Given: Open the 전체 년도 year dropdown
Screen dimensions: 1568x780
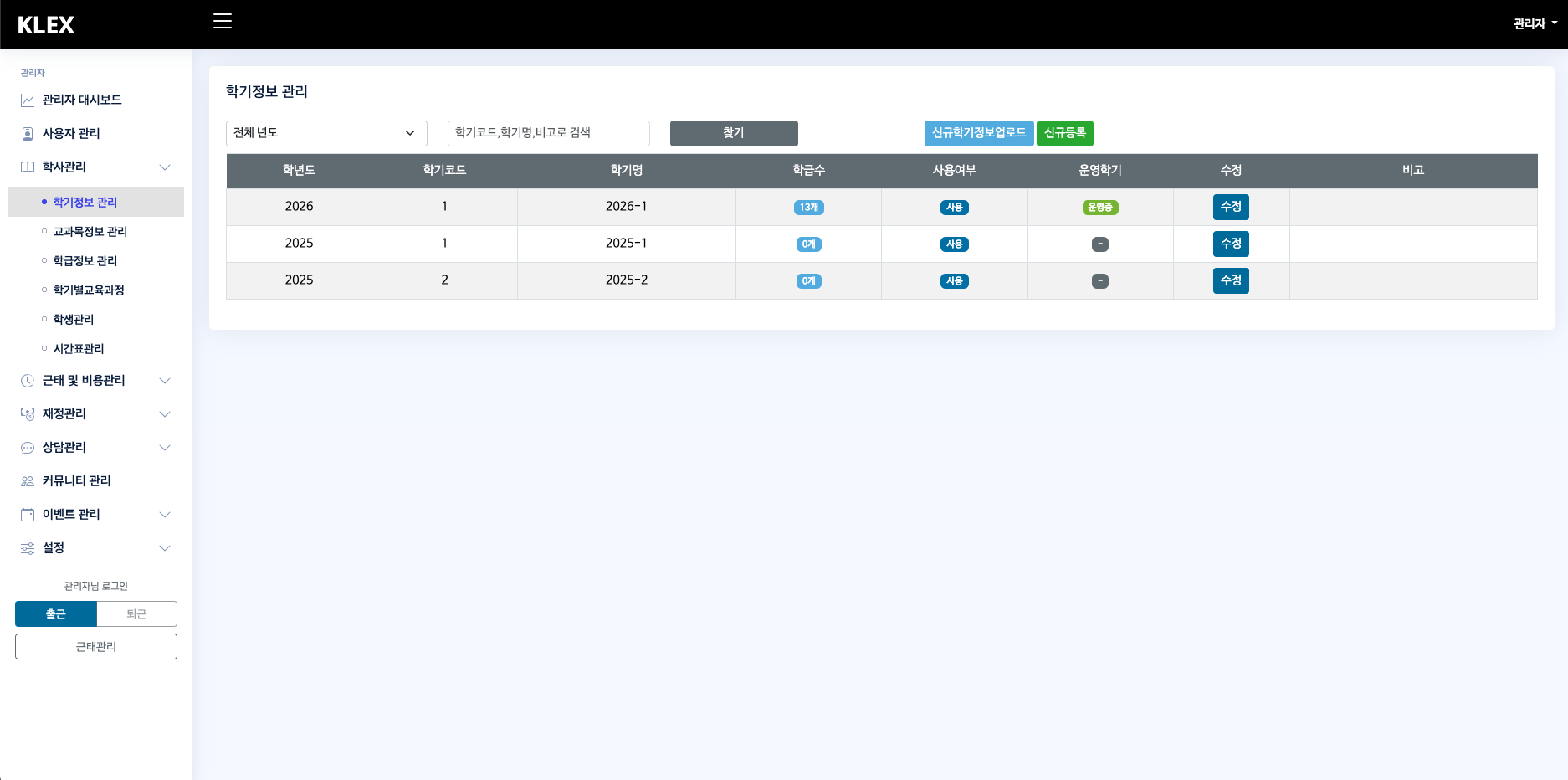Looking at the screenshot, I should pyautogui.click(x=326, y=133).
